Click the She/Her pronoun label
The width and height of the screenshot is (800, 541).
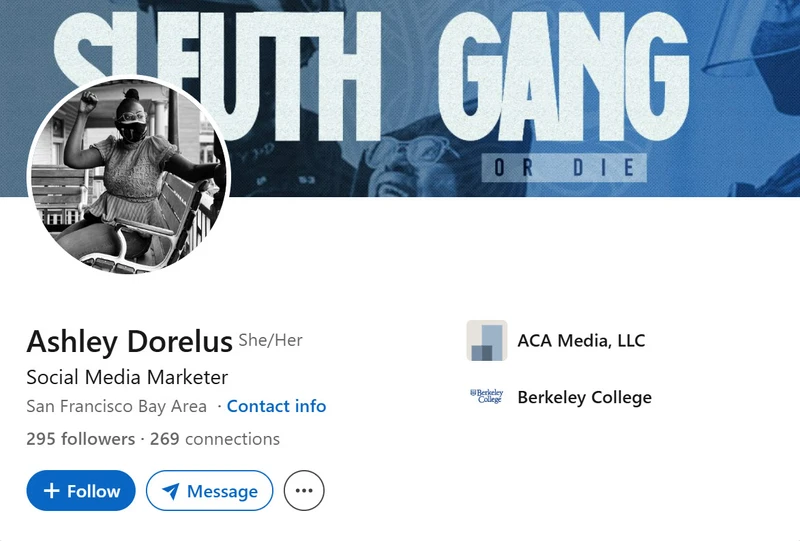pos(271,340)
